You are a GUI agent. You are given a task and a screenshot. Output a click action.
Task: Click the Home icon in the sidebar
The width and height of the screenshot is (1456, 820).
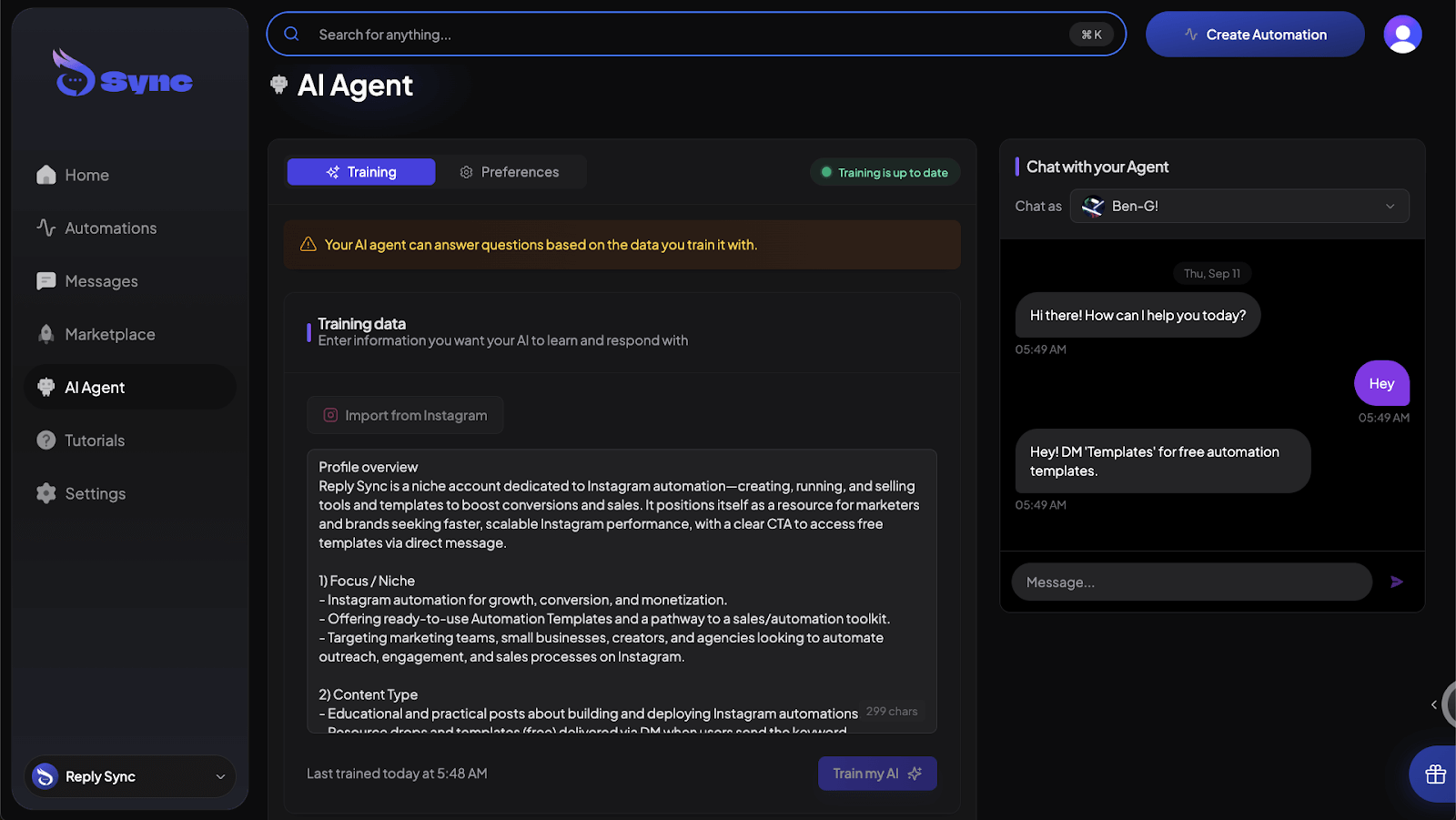coord(45,175)
